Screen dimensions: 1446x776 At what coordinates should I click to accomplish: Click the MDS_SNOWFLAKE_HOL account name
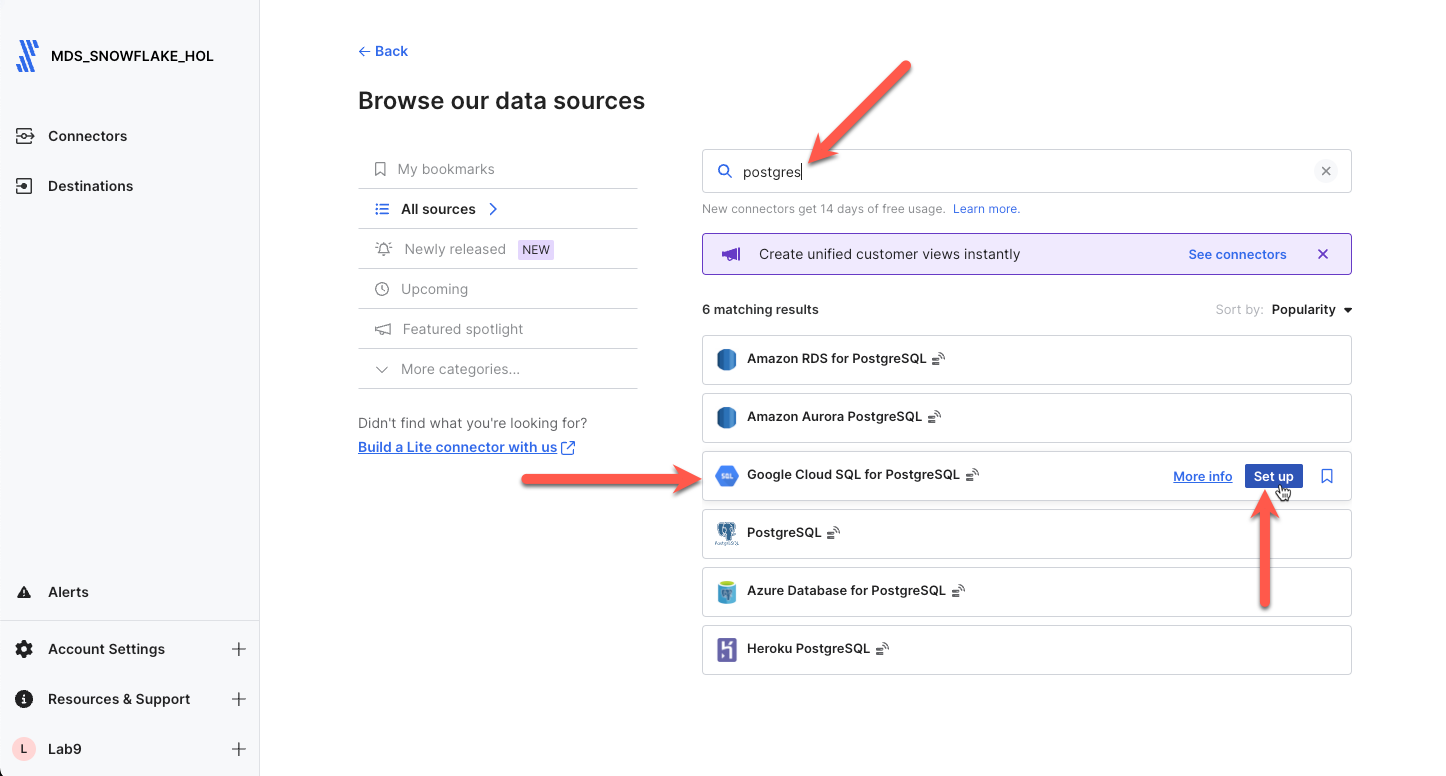tap(132, 56)
